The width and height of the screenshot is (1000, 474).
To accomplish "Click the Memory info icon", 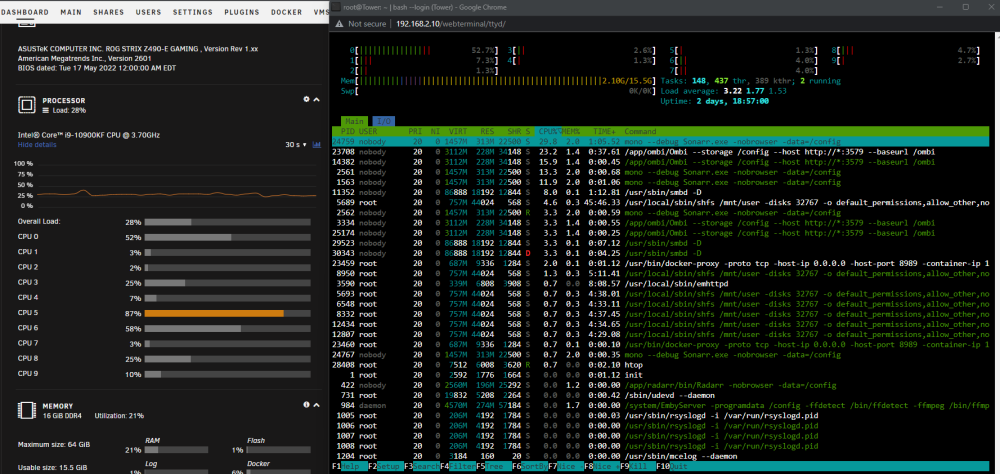I will [306, 404].
